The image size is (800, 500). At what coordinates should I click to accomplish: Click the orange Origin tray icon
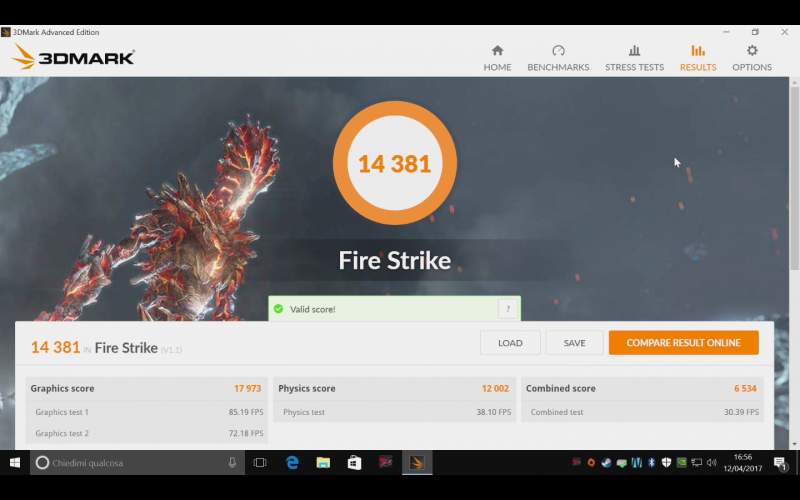591,463
